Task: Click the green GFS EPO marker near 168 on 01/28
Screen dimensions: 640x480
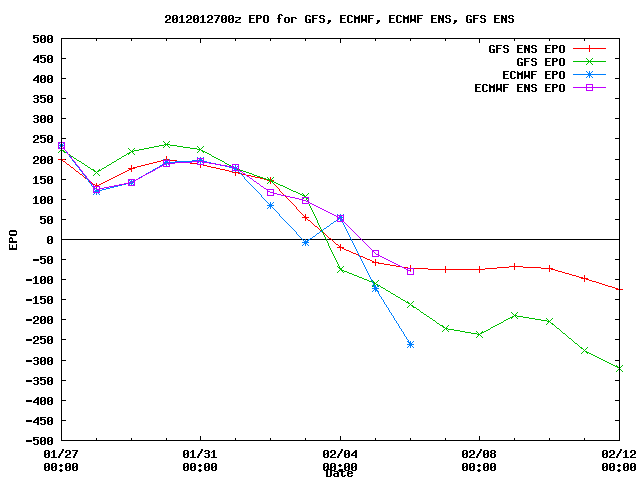Action: (x=96, y=173)
